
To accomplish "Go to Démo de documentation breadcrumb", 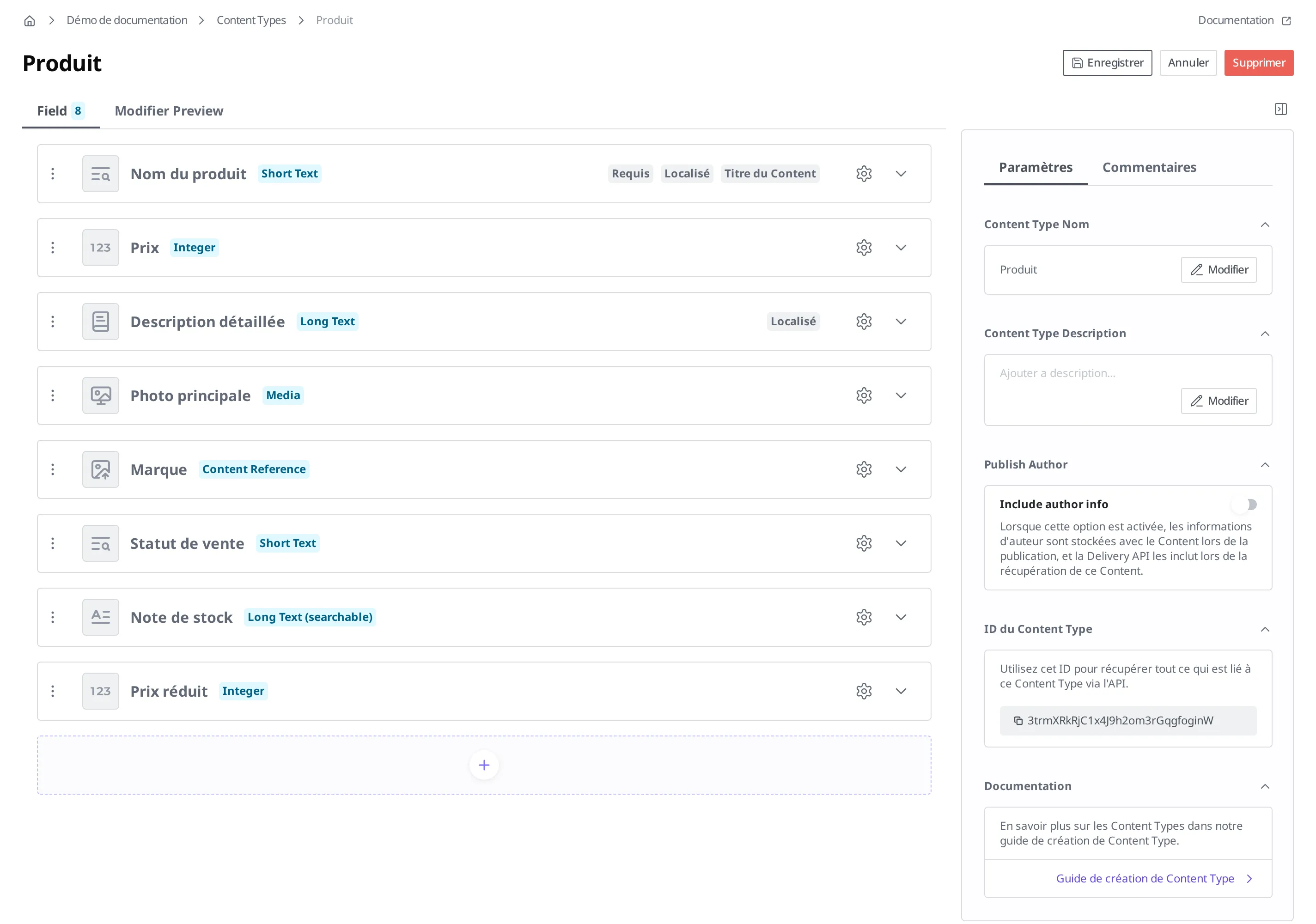I will [127, 20].
